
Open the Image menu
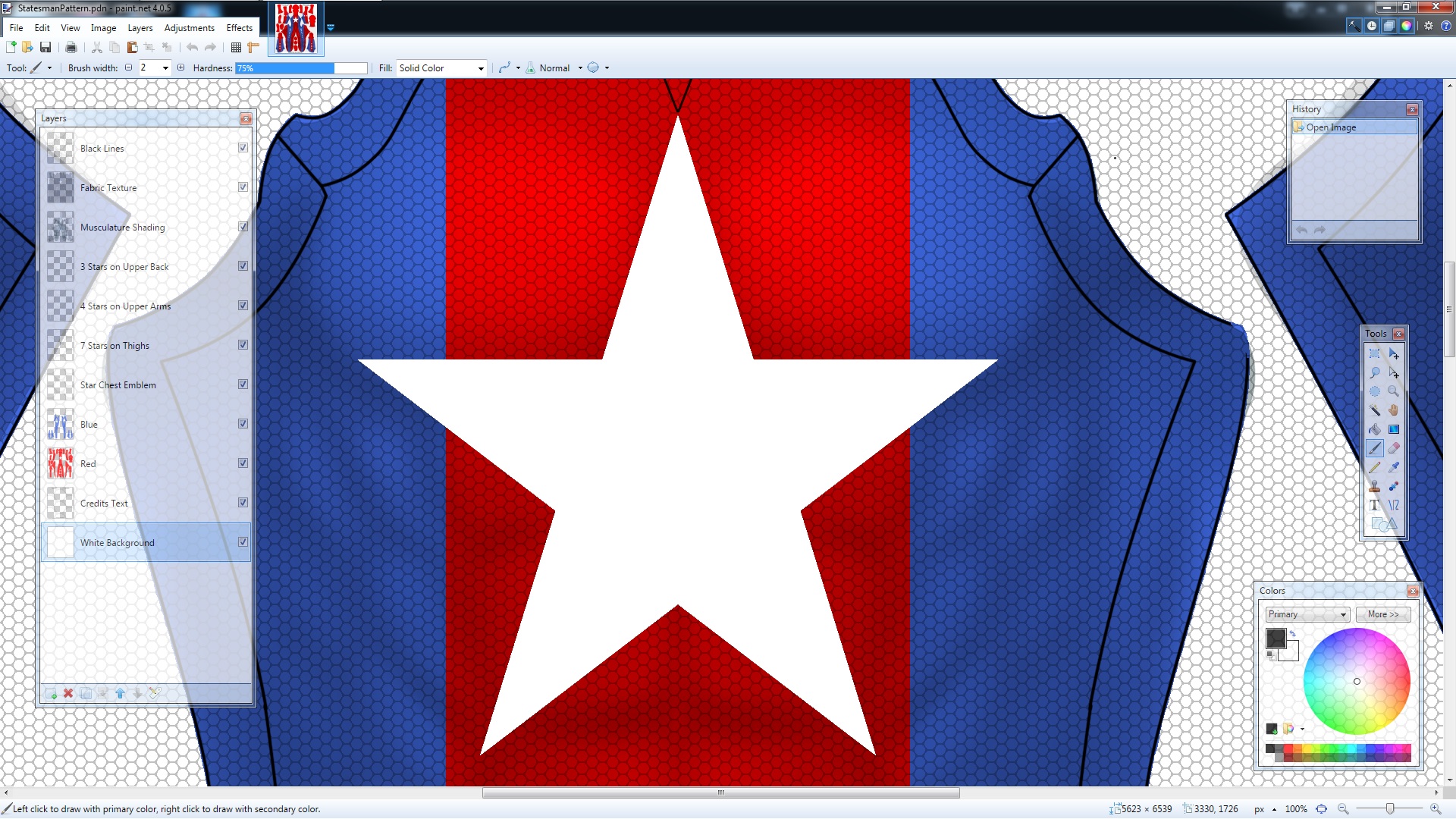click(104, 28)
